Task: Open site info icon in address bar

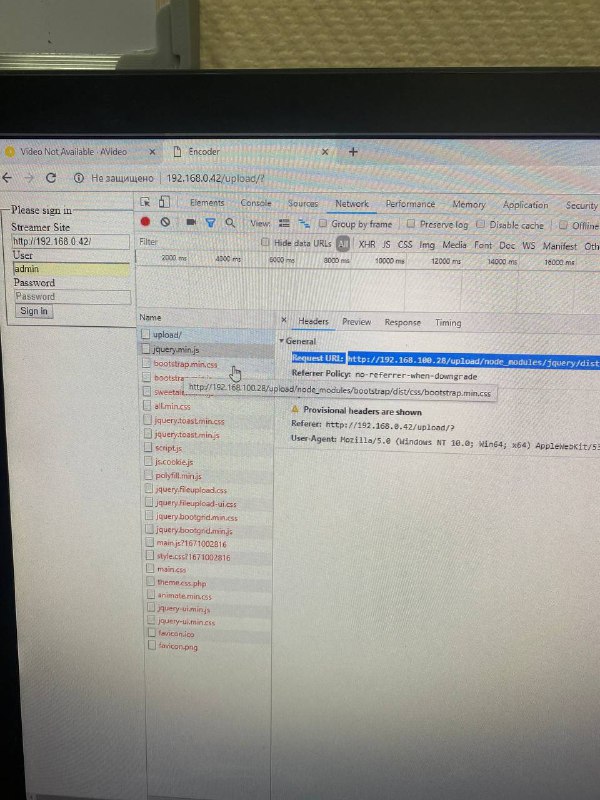Action: click(79, 178)
